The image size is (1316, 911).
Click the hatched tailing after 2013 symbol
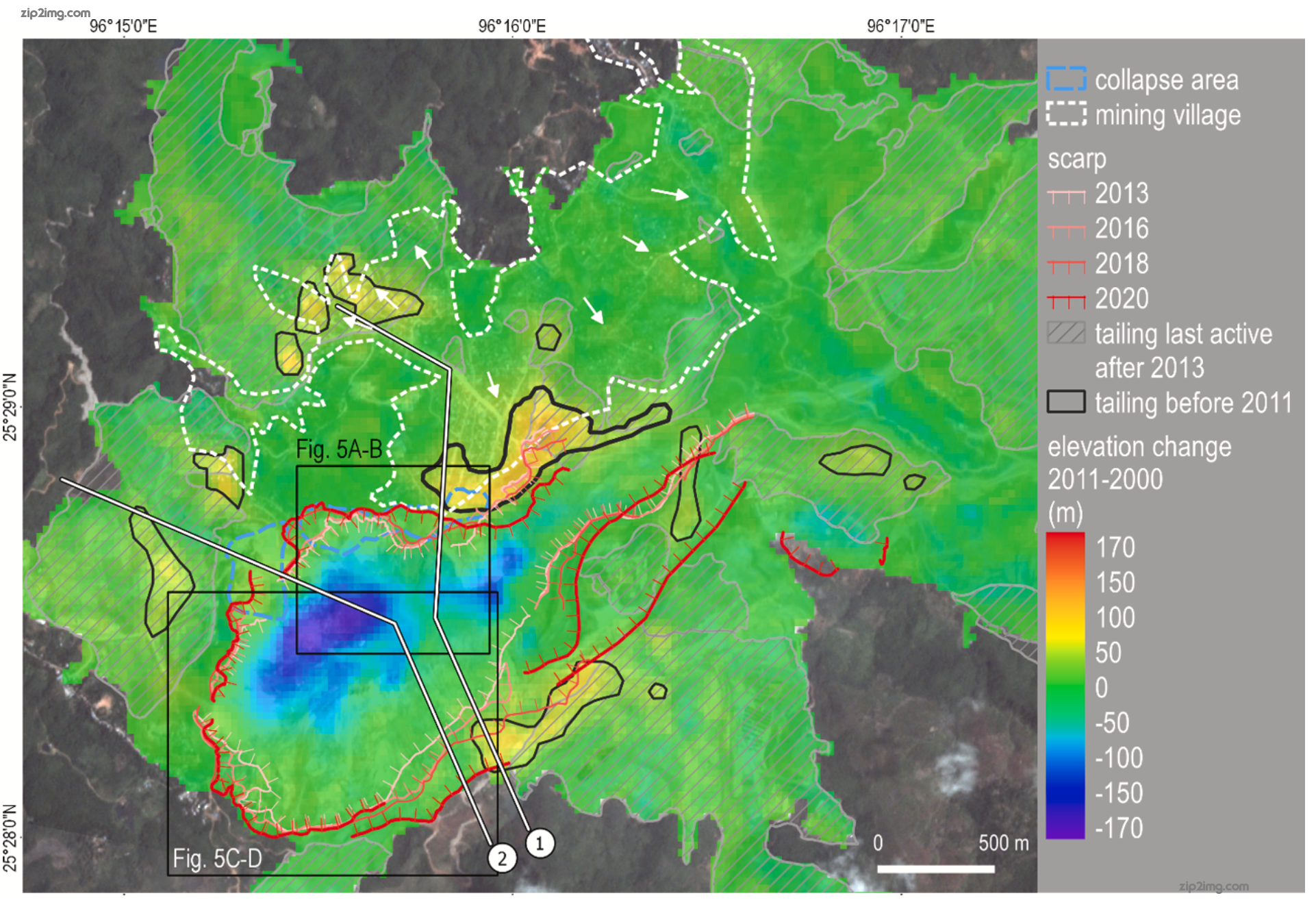point(1066,333)
